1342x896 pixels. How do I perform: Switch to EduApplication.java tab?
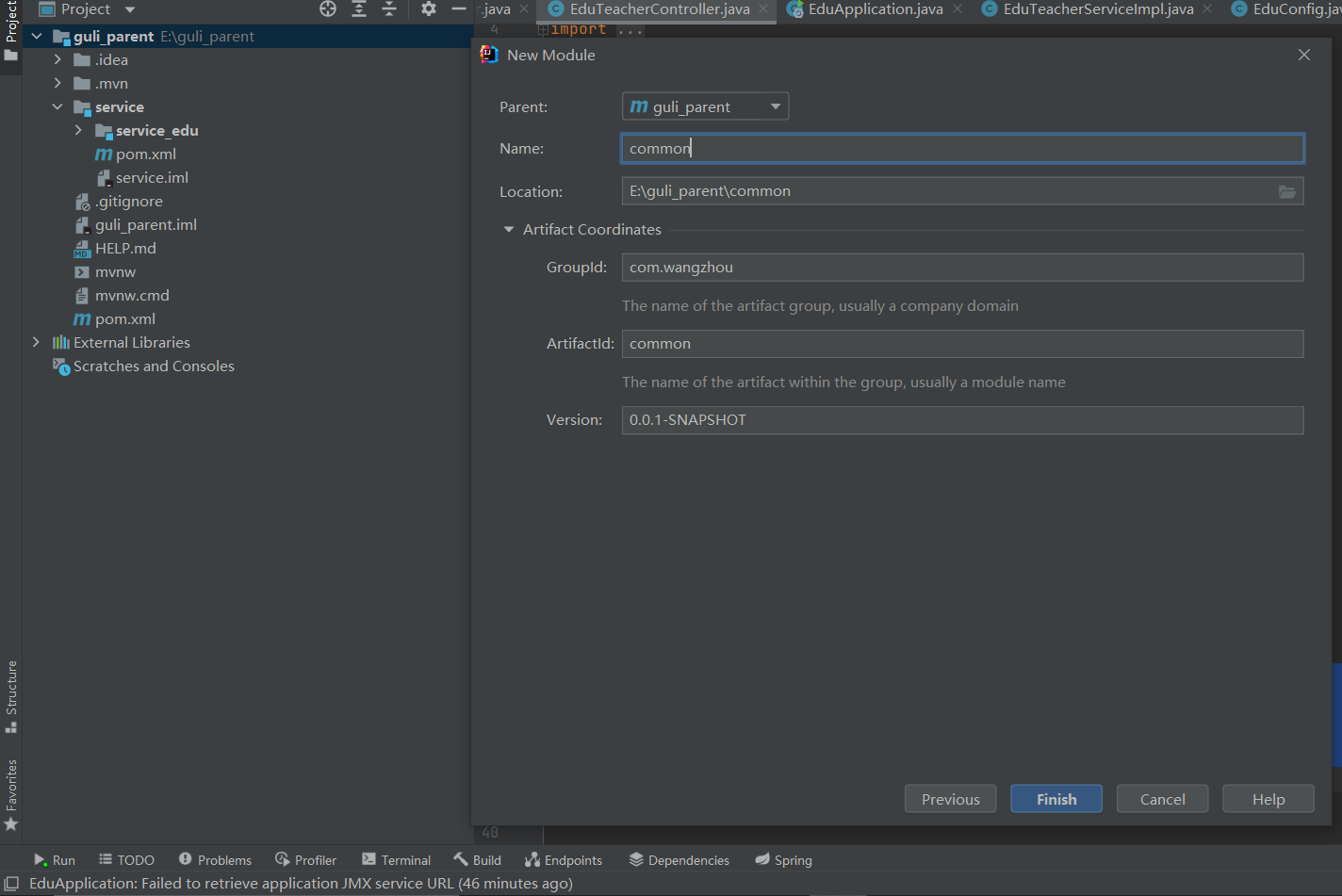[x=875, y=9]
